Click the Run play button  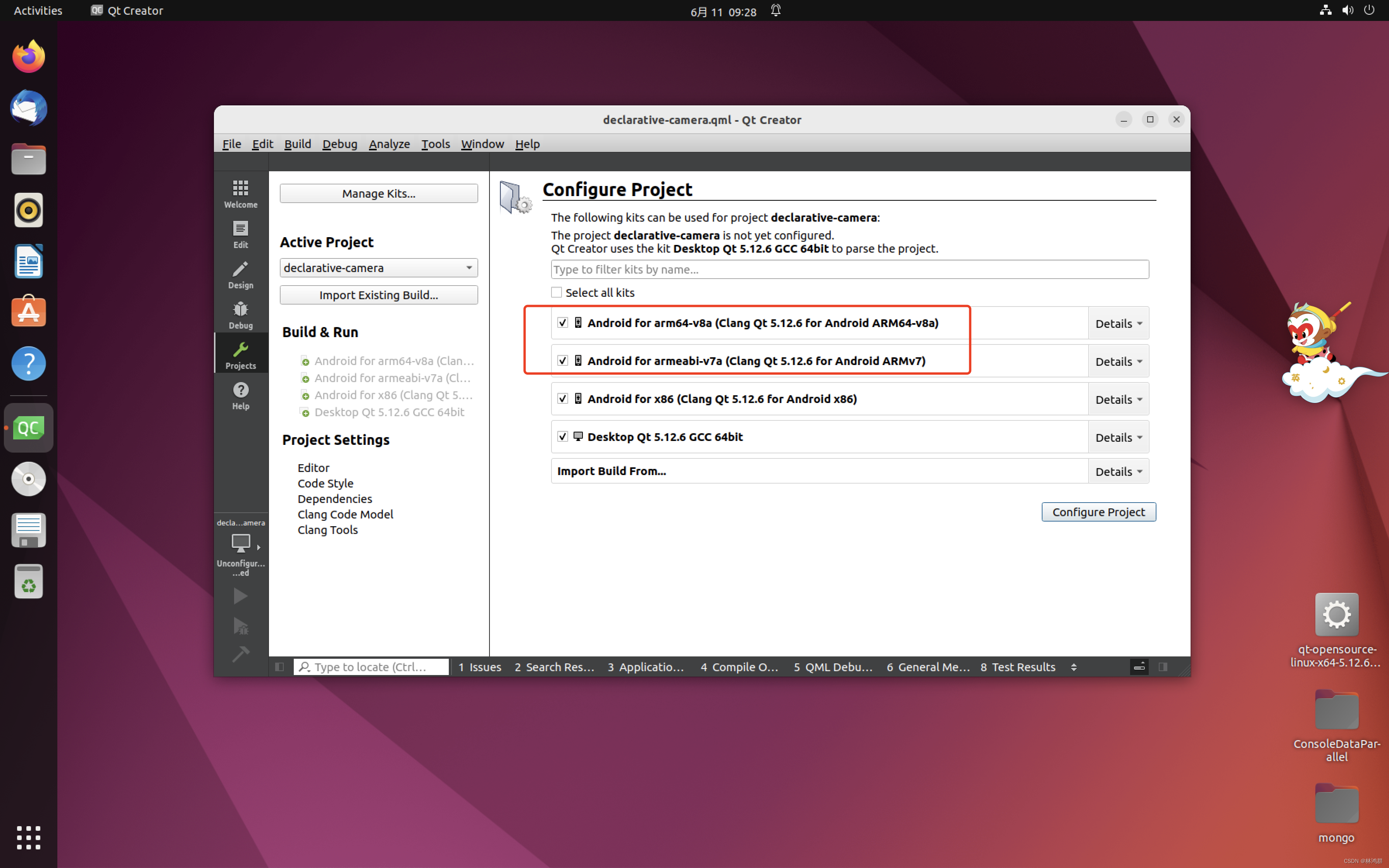(x=241, y=596)
